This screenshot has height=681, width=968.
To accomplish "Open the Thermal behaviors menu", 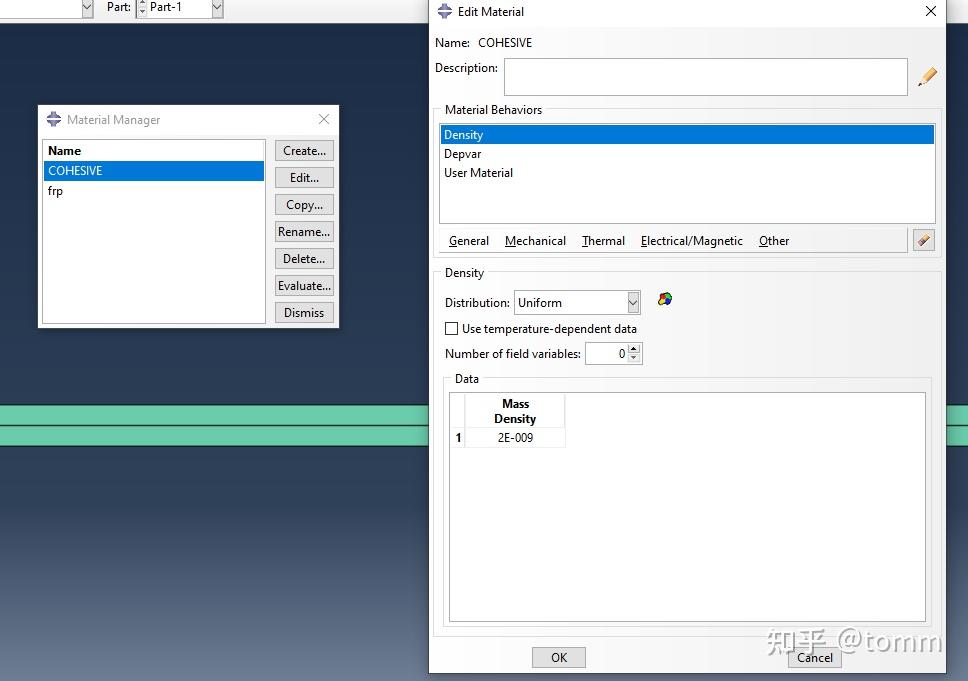I will [602, 241].
